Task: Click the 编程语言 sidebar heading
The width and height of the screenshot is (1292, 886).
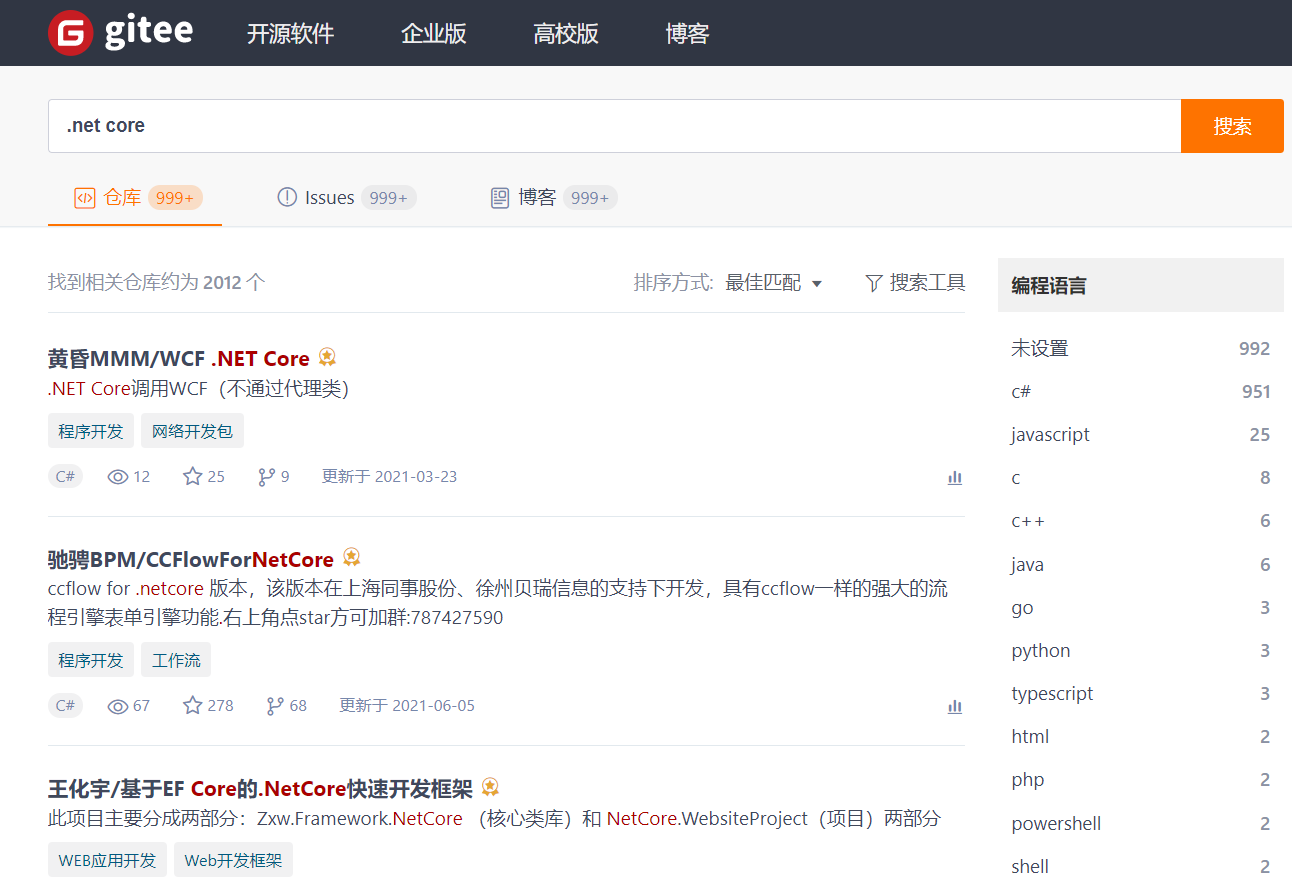Action: (1049, 286)
